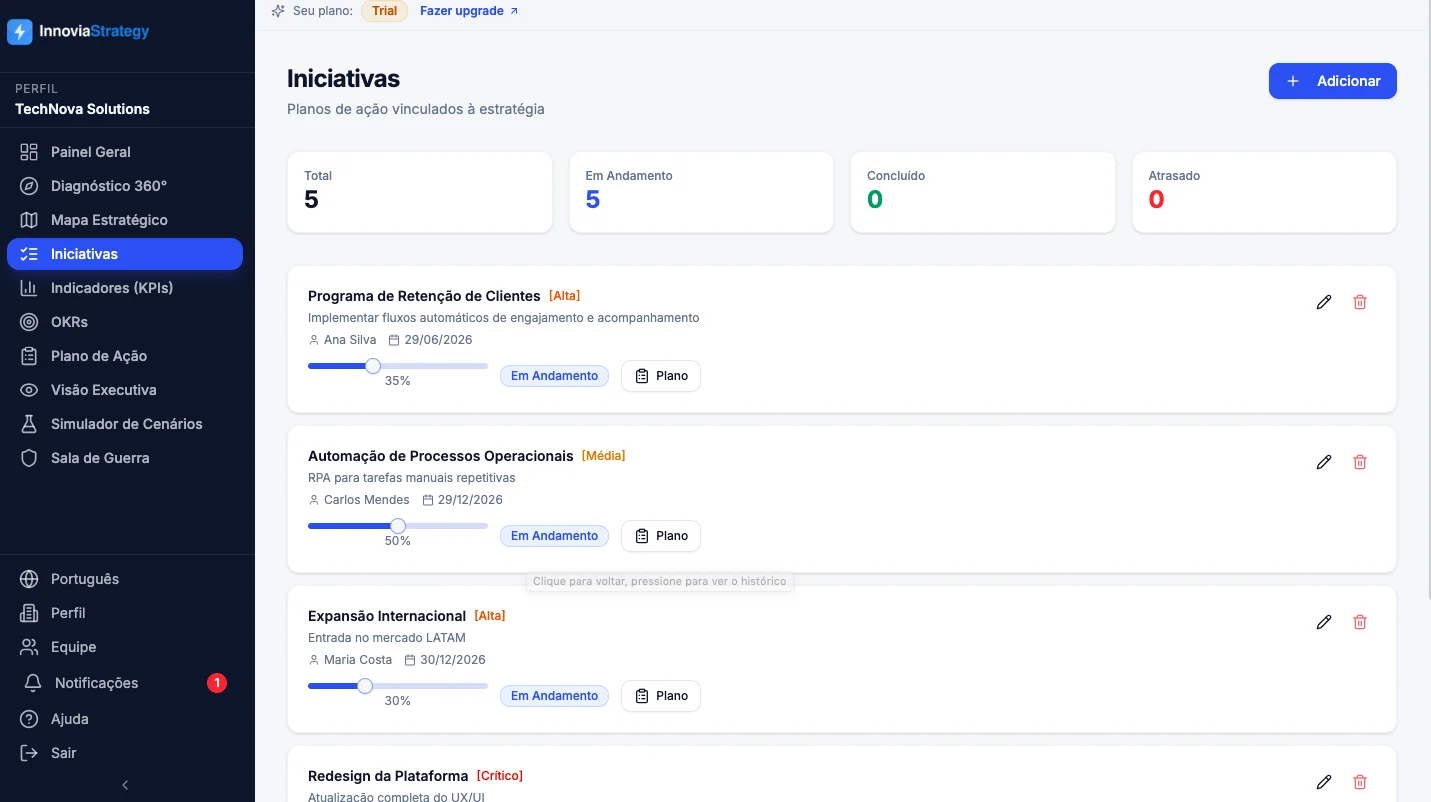Open Plano de Ação from sidebar
The height and width of the screenshot is (802, 1431).
125,356
